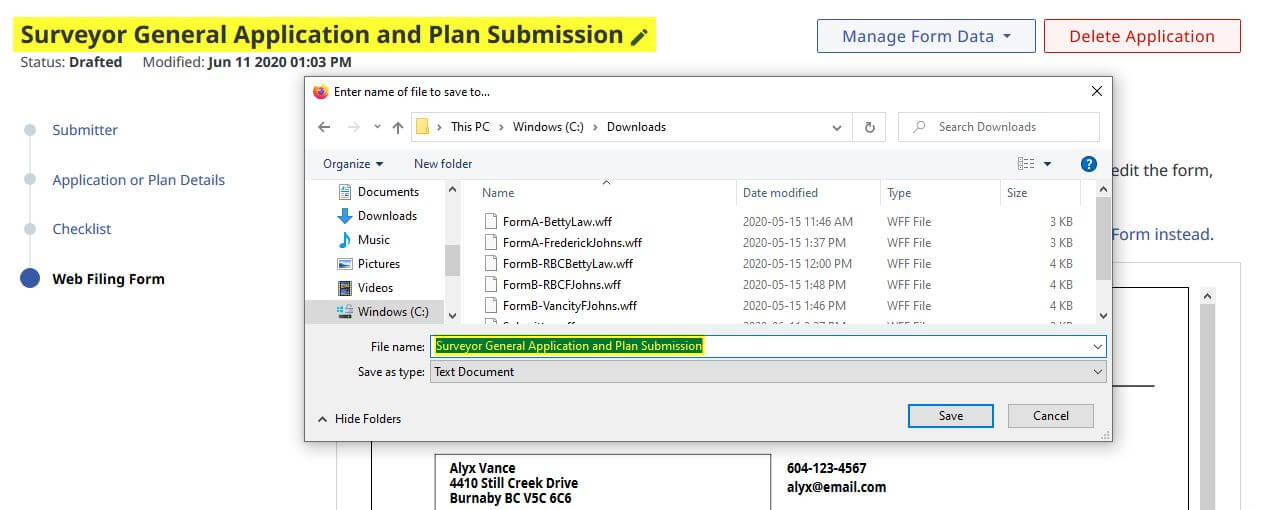Sort files by Size column header
Screen dimensions: 1262x510
point(1017,193)
